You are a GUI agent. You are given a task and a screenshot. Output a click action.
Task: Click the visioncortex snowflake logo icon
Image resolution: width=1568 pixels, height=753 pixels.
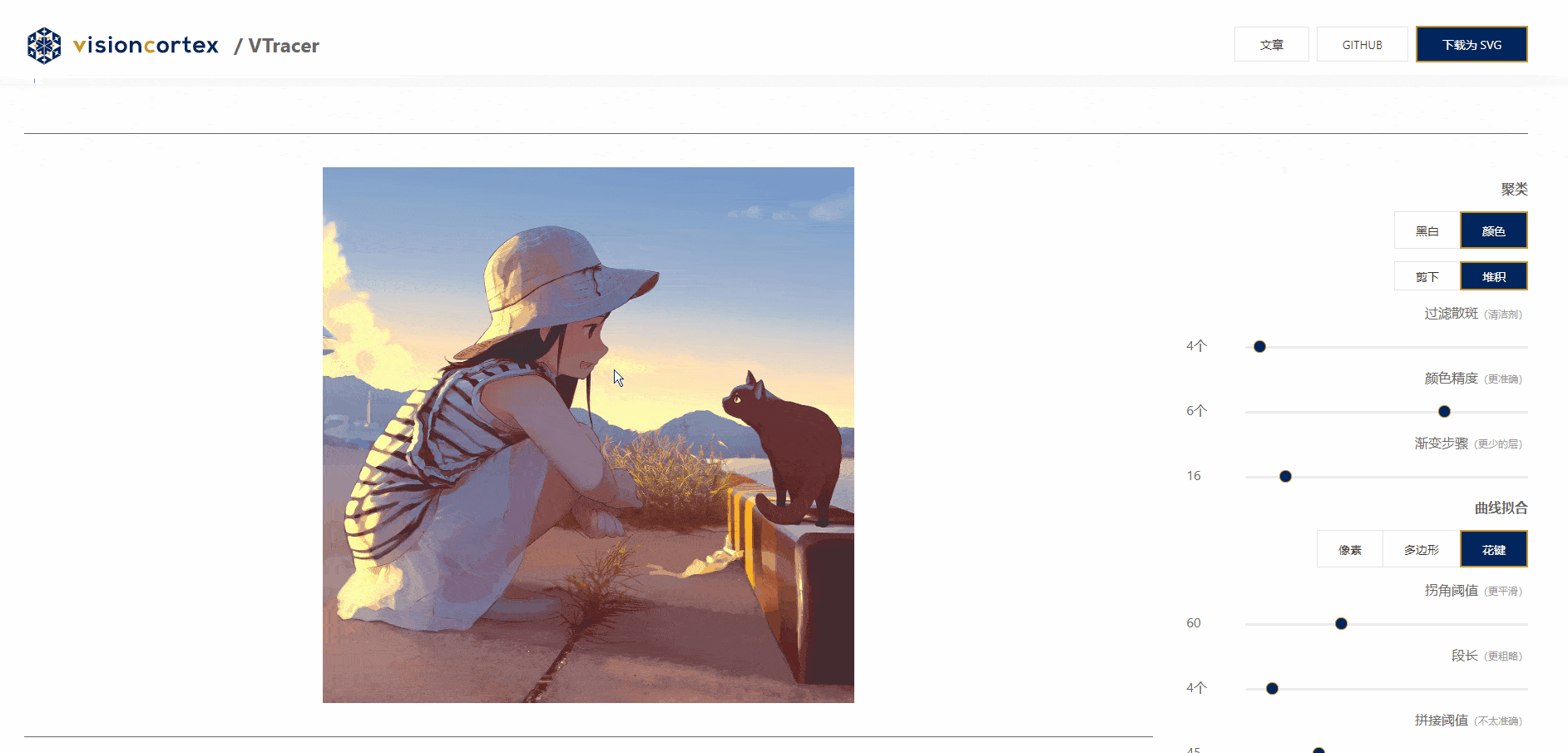click(x=44, y=46)
